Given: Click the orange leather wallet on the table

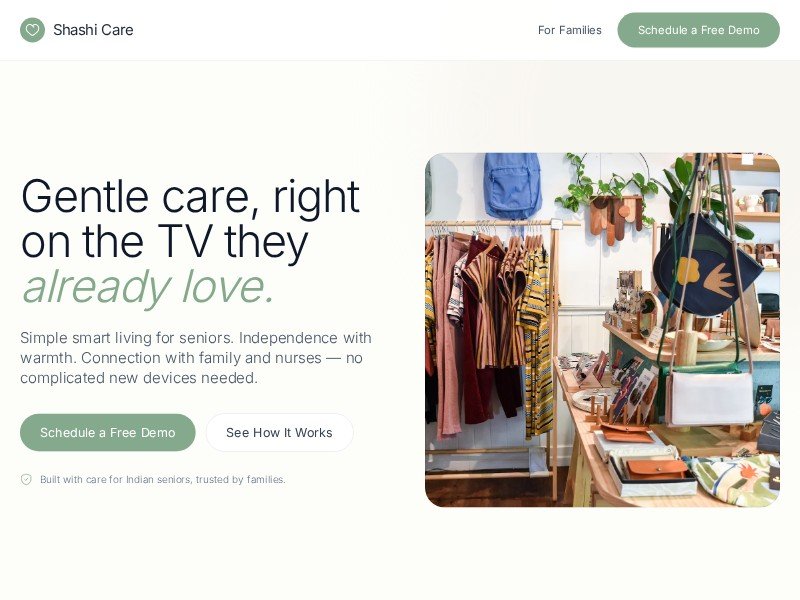Looking at the screenshot, I should pos(656,470).
